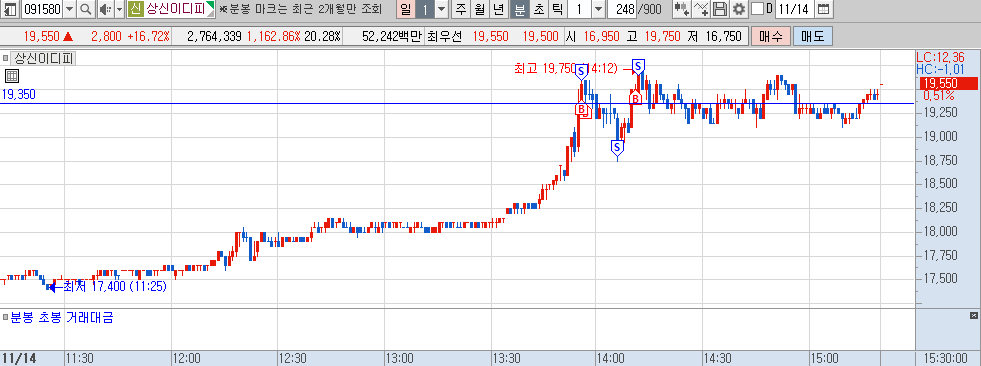Open the dropdown arrow next to speaker icon
Image resolution: width=981 pixels, height=366 pixels.
click(119, 9)
